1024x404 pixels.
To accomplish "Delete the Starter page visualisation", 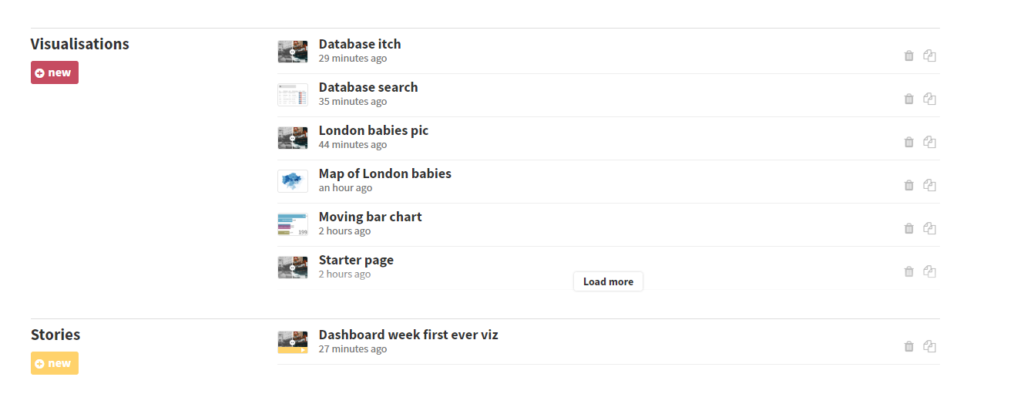I will pyautogui.click(x=909, y=271).
